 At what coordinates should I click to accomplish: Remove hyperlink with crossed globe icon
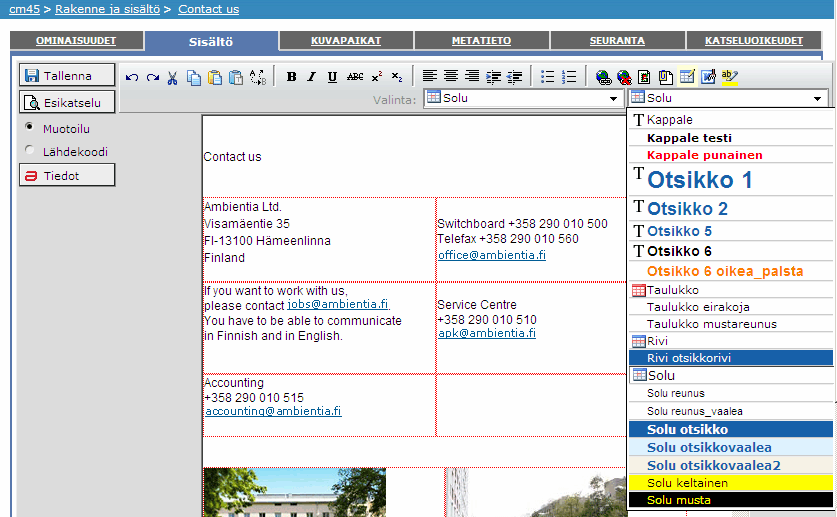point(624,77)
